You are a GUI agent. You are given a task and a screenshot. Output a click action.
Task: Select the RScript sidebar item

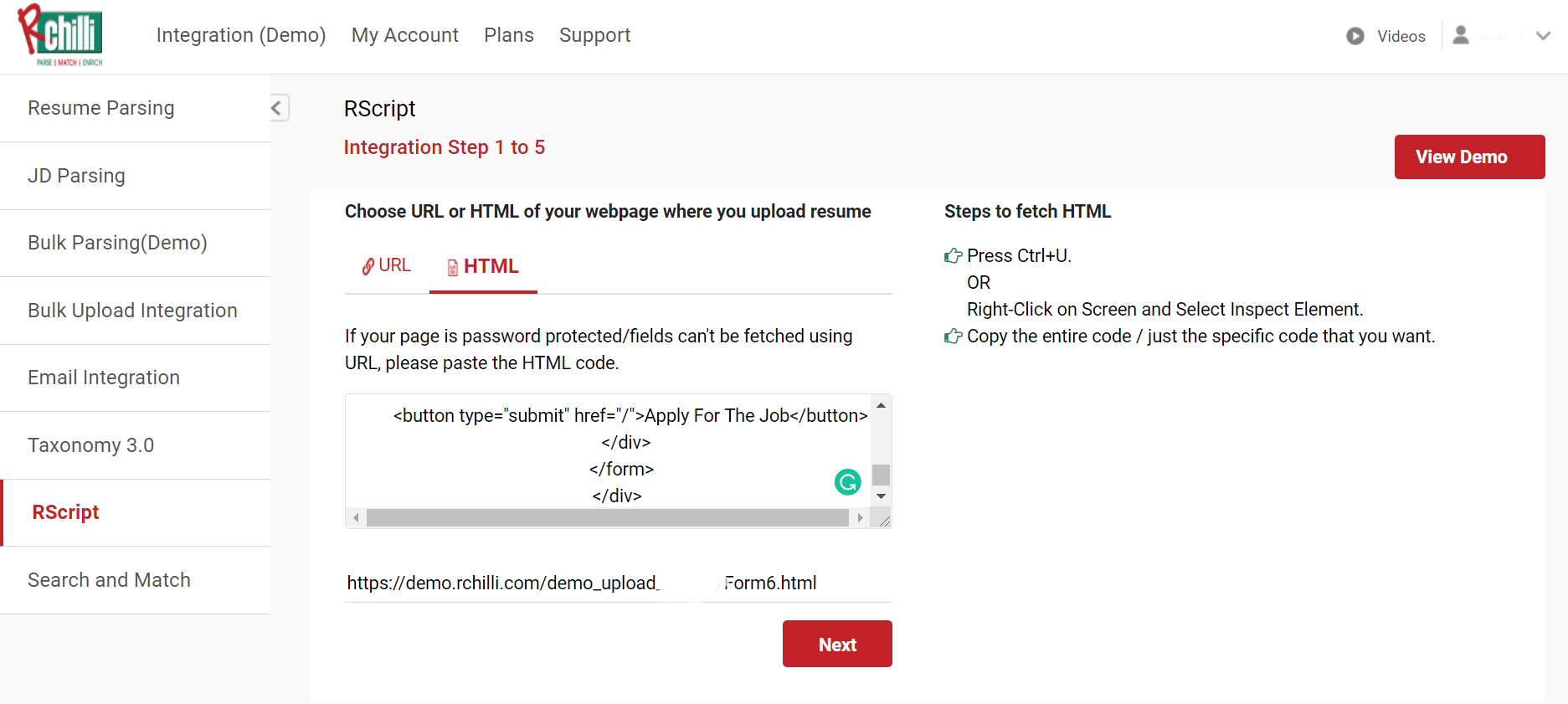point(135,512)
